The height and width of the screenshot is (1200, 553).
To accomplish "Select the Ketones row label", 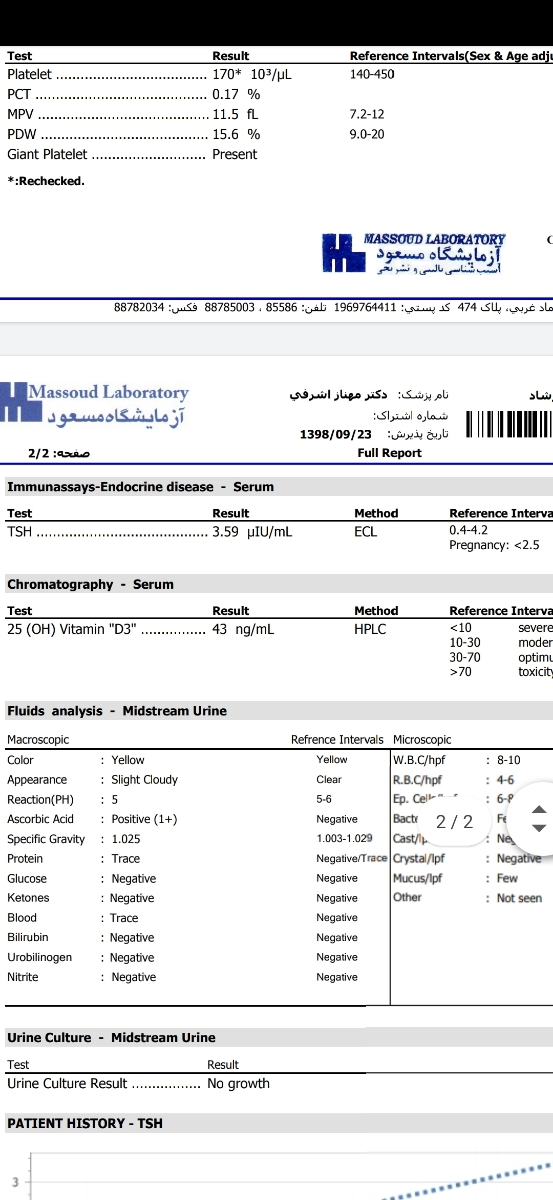I will (x=28, y=898).
